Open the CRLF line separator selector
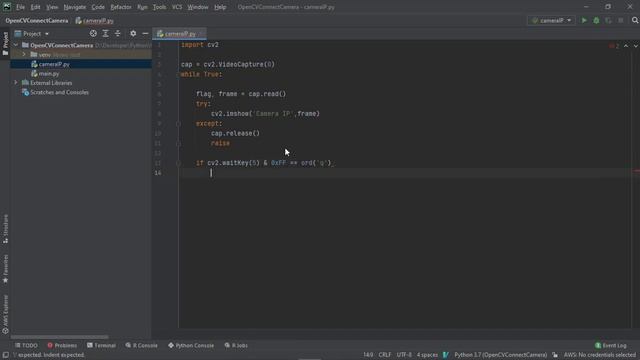This screenshot has width=640, height=360. (384, 355)
